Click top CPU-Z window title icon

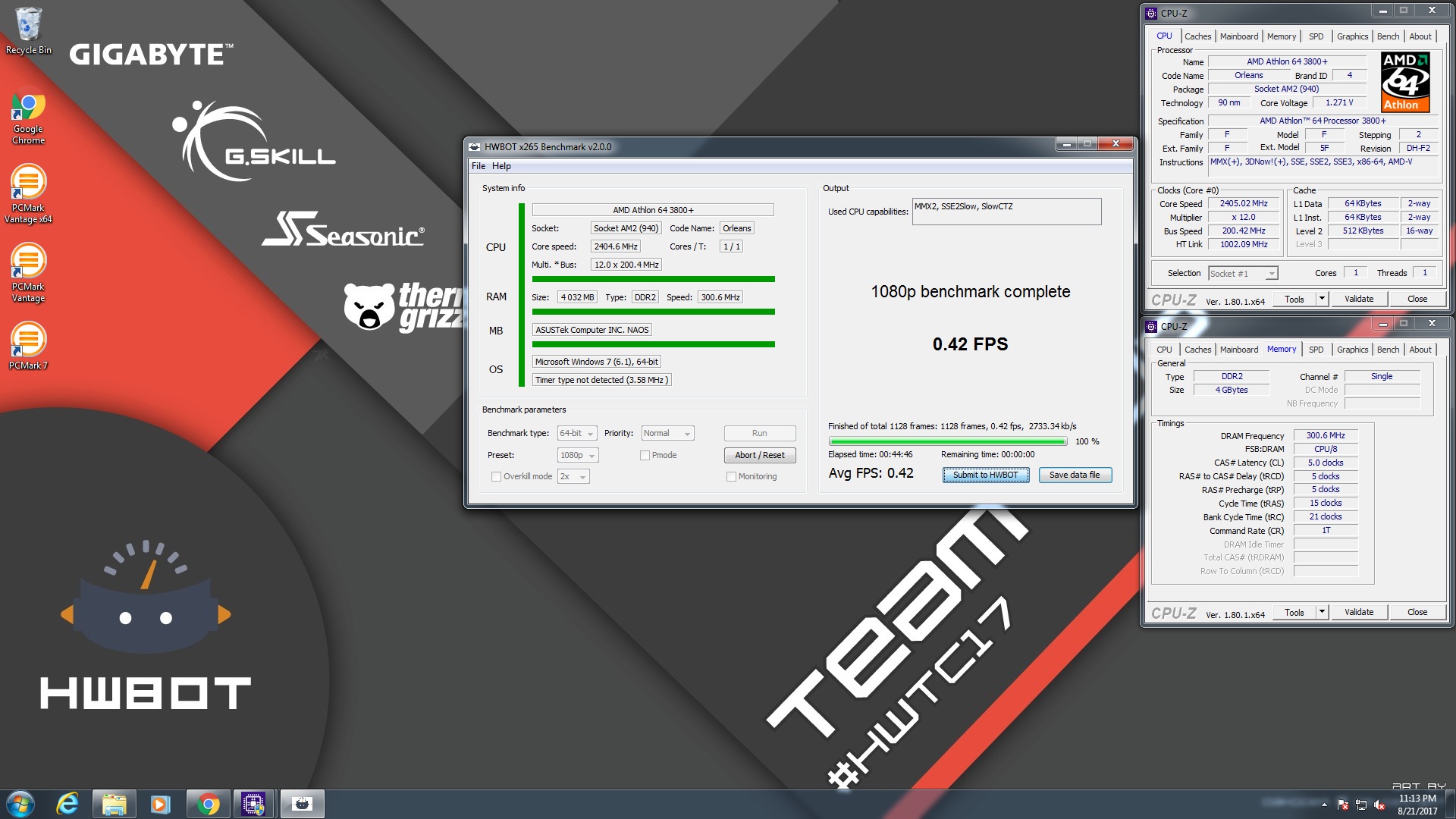[1151, 13]
